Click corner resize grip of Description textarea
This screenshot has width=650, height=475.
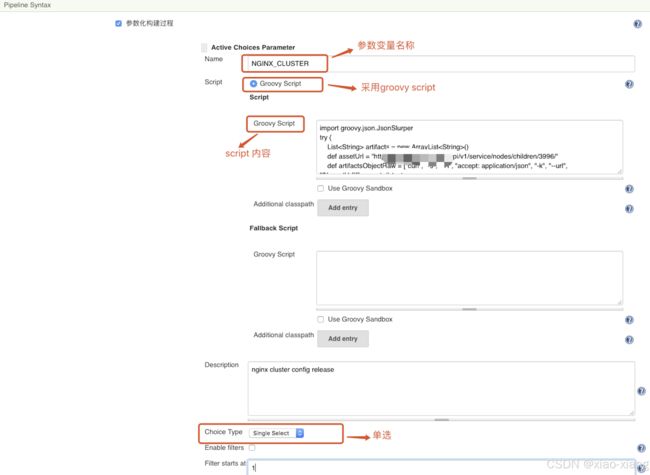tap(632, 413)
